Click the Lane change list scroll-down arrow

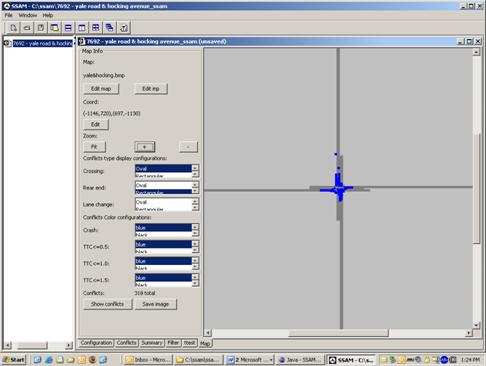tap(195, 208)
